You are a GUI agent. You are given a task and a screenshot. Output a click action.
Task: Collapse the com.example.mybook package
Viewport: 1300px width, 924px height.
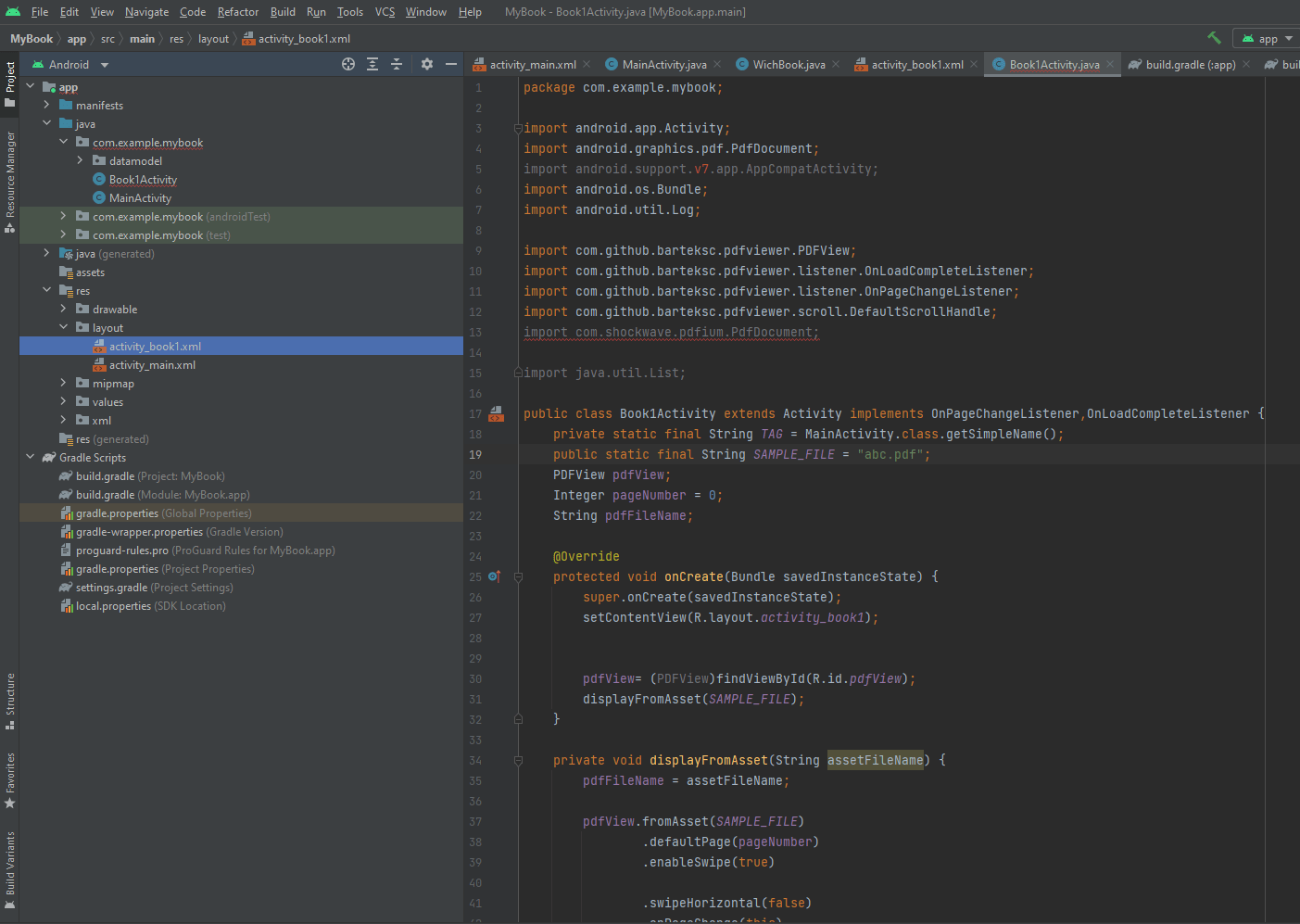(x=64, y=142)
